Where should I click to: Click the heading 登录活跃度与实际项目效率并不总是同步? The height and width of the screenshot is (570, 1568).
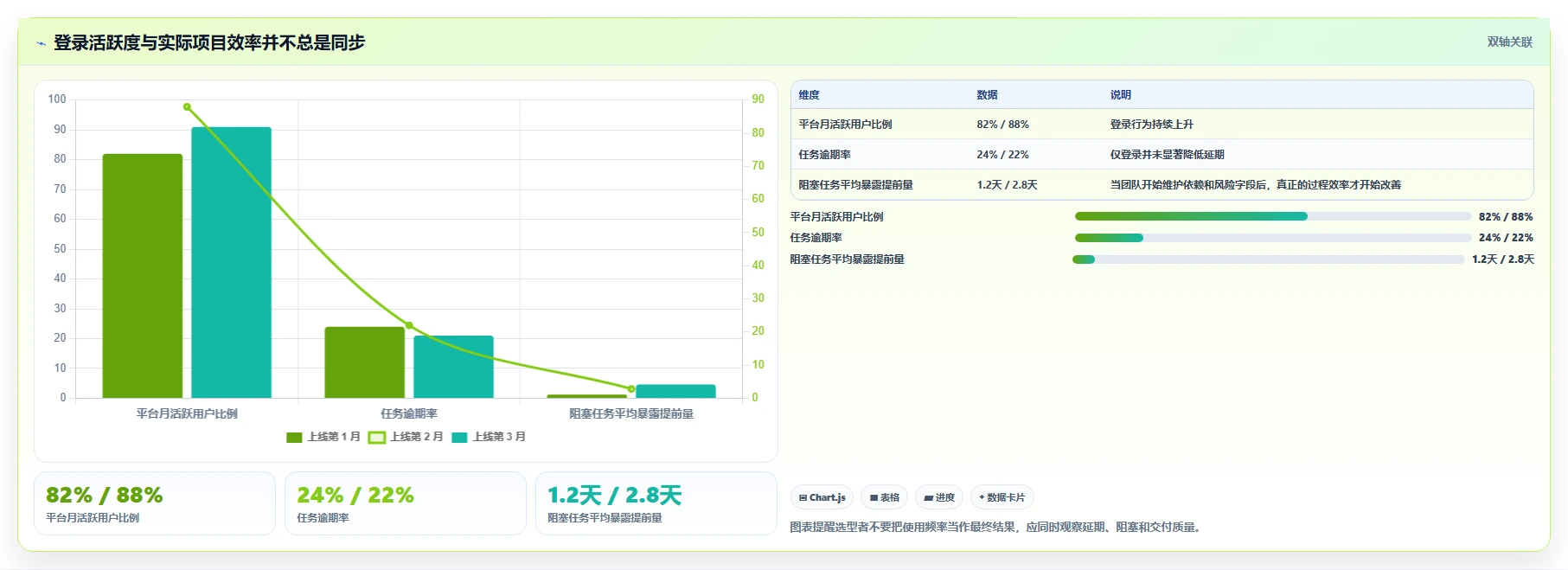[209, 42]
